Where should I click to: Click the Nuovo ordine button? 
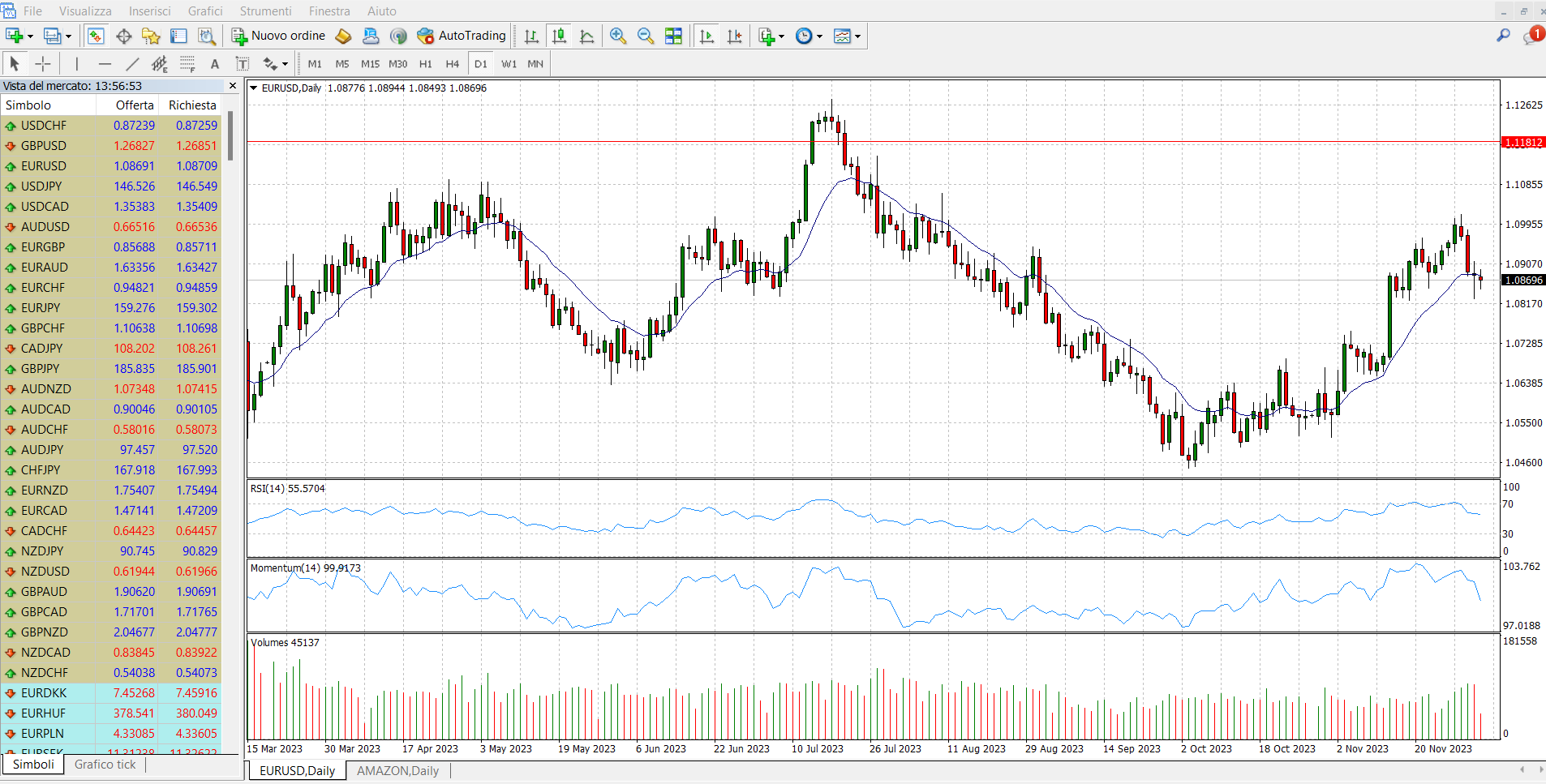[x=279, y=36]
